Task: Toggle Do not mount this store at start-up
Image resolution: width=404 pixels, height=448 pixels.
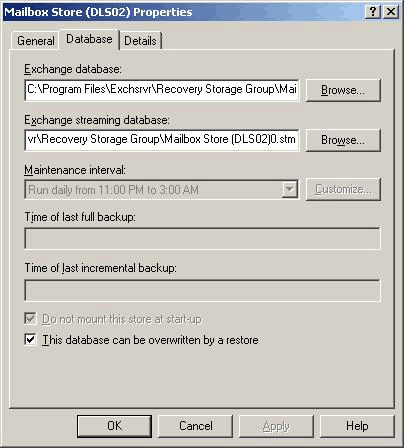Action: (x=30, y=319)
